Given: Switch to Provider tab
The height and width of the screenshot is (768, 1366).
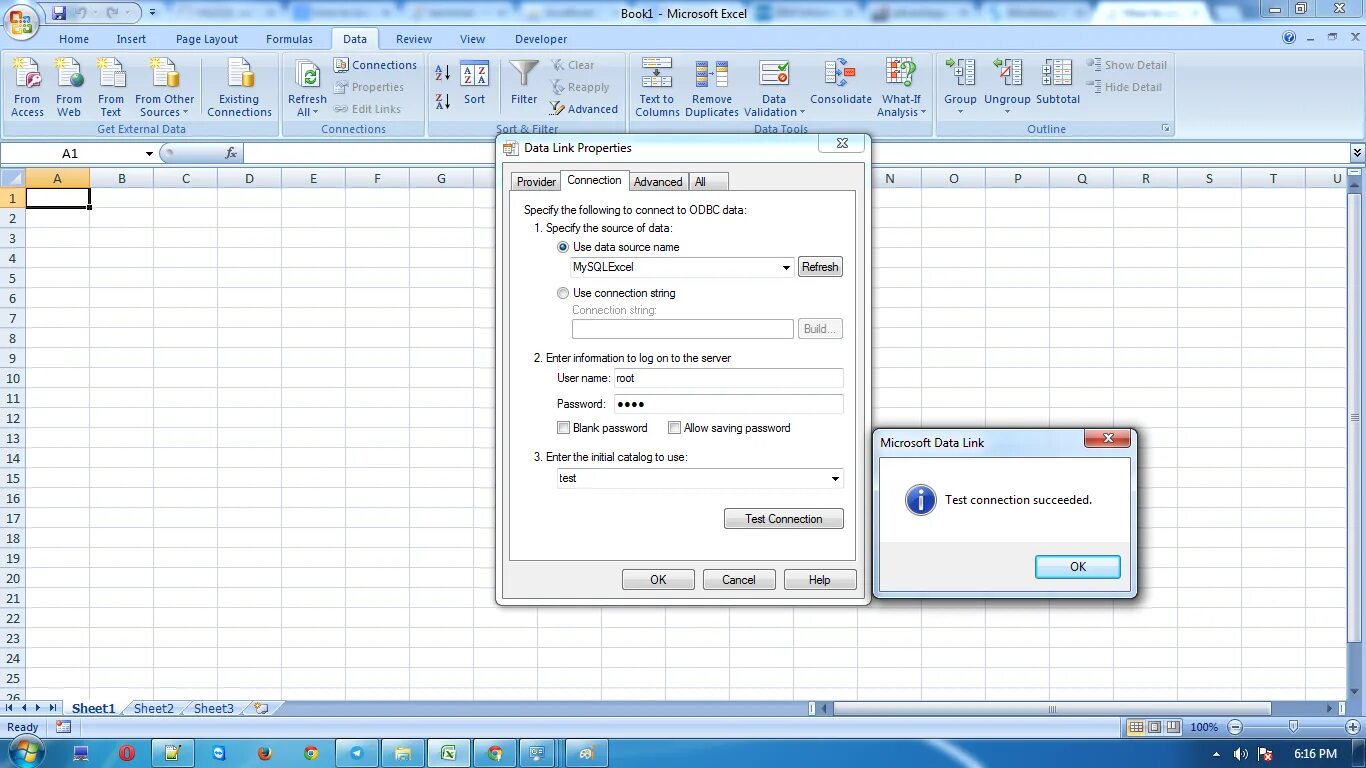Looking at the screenshot, I should coord(536,182).
